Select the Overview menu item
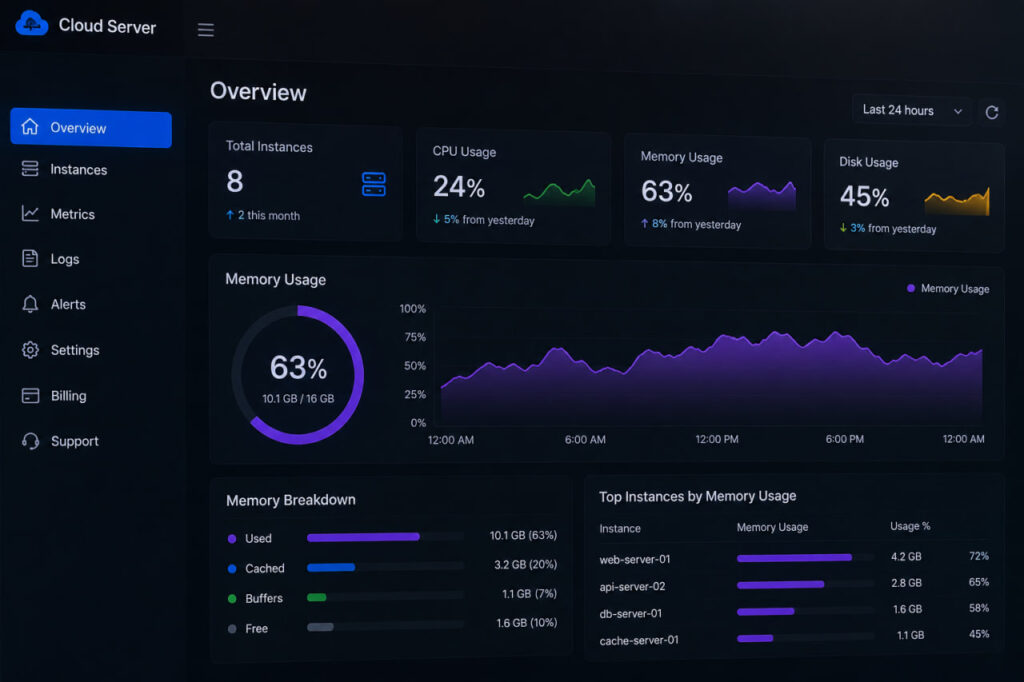Image resolution: width=1024 pixels, height=682 pixels. (x=91, y=128)
